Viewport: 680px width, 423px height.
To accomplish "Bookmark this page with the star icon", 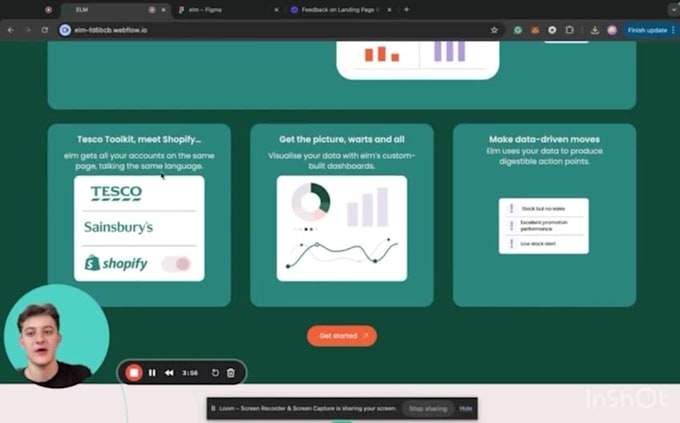I will tap(494, 30).
